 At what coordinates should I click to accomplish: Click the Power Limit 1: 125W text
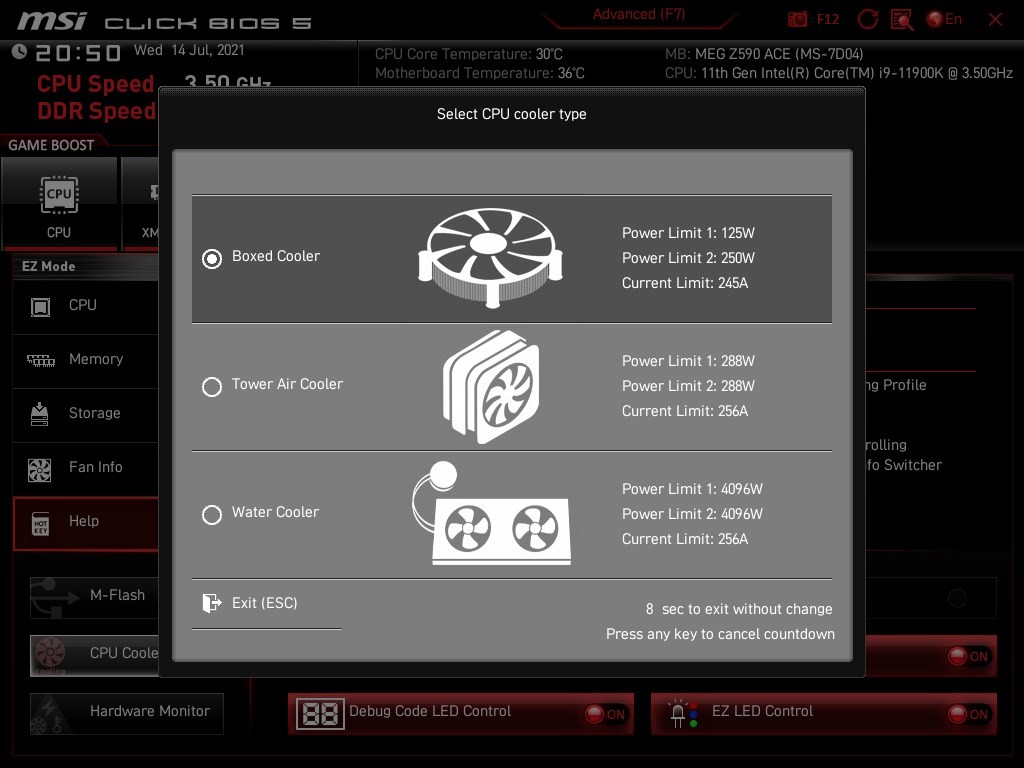[688, 233]
